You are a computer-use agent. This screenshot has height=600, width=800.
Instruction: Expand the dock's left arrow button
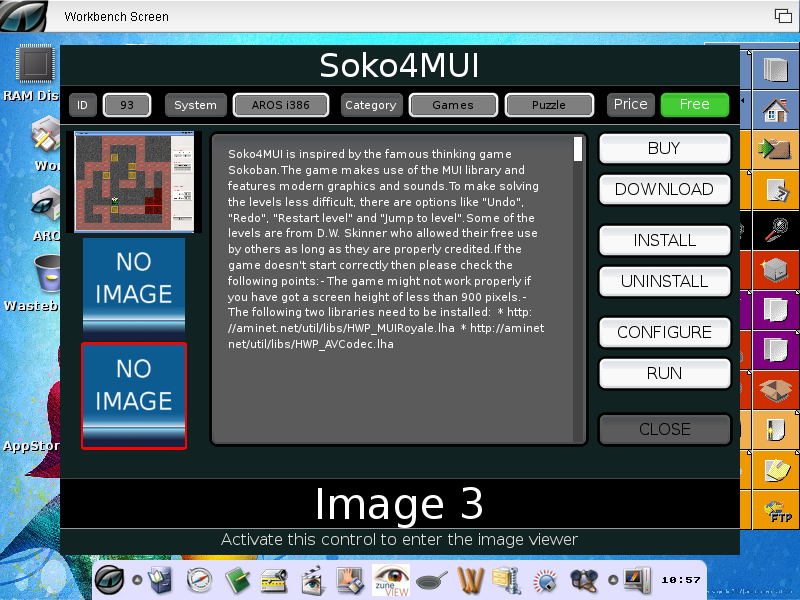(137, 580)
